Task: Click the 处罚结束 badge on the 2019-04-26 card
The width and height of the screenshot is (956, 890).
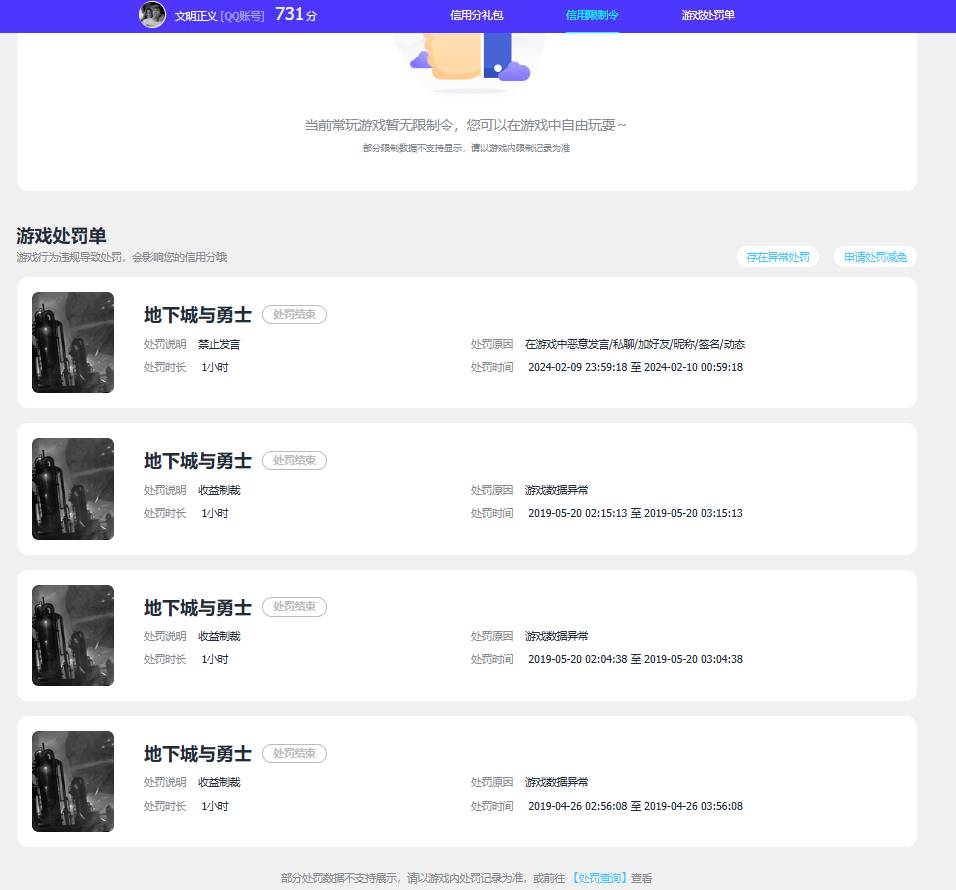Action: (x=294, y=753)
